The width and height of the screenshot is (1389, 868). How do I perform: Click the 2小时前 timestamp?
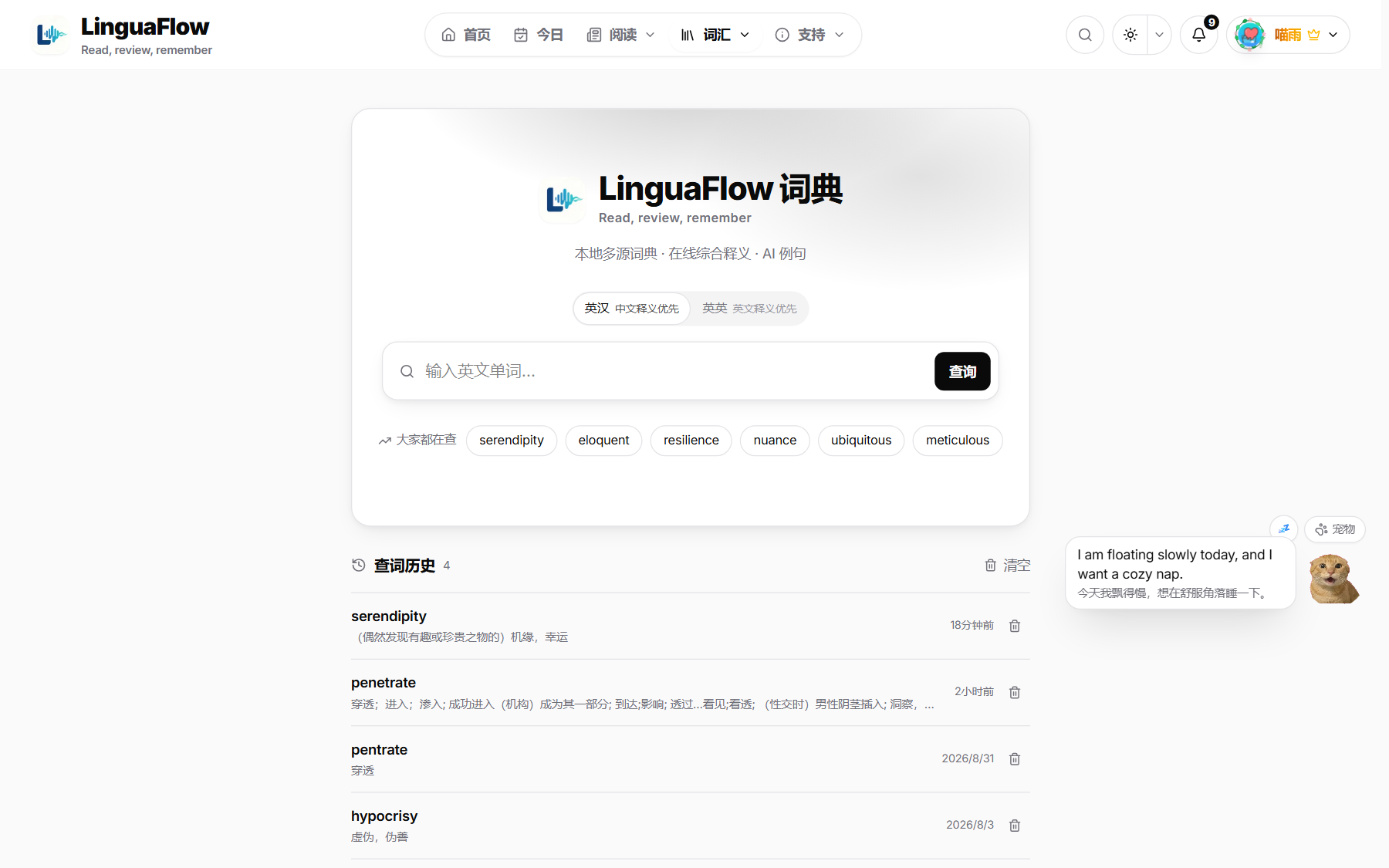point(974,691)
